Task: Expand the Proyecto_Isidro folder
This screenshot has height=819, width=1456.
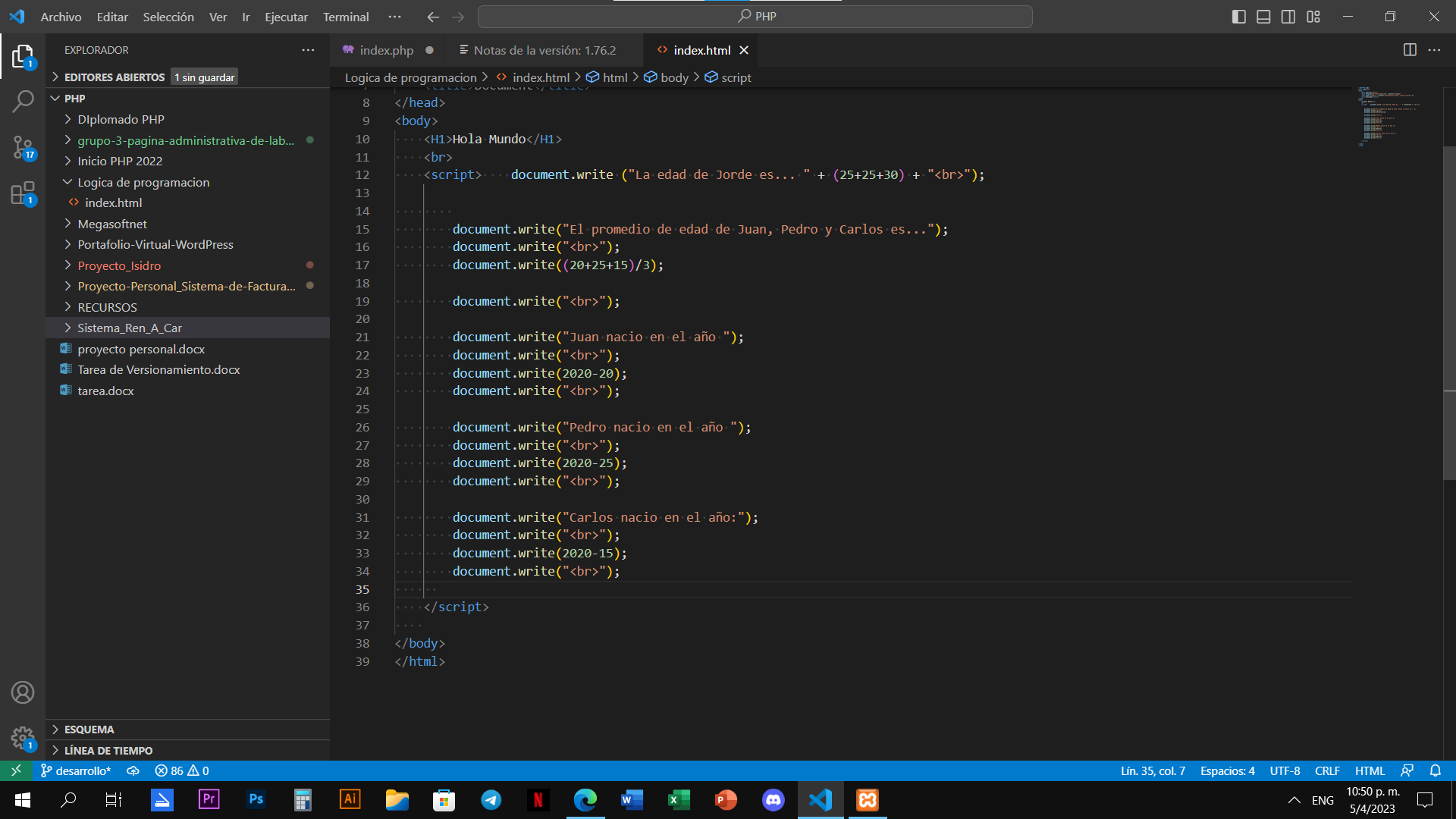Action: pyautogui.click(x=187, y=265)
